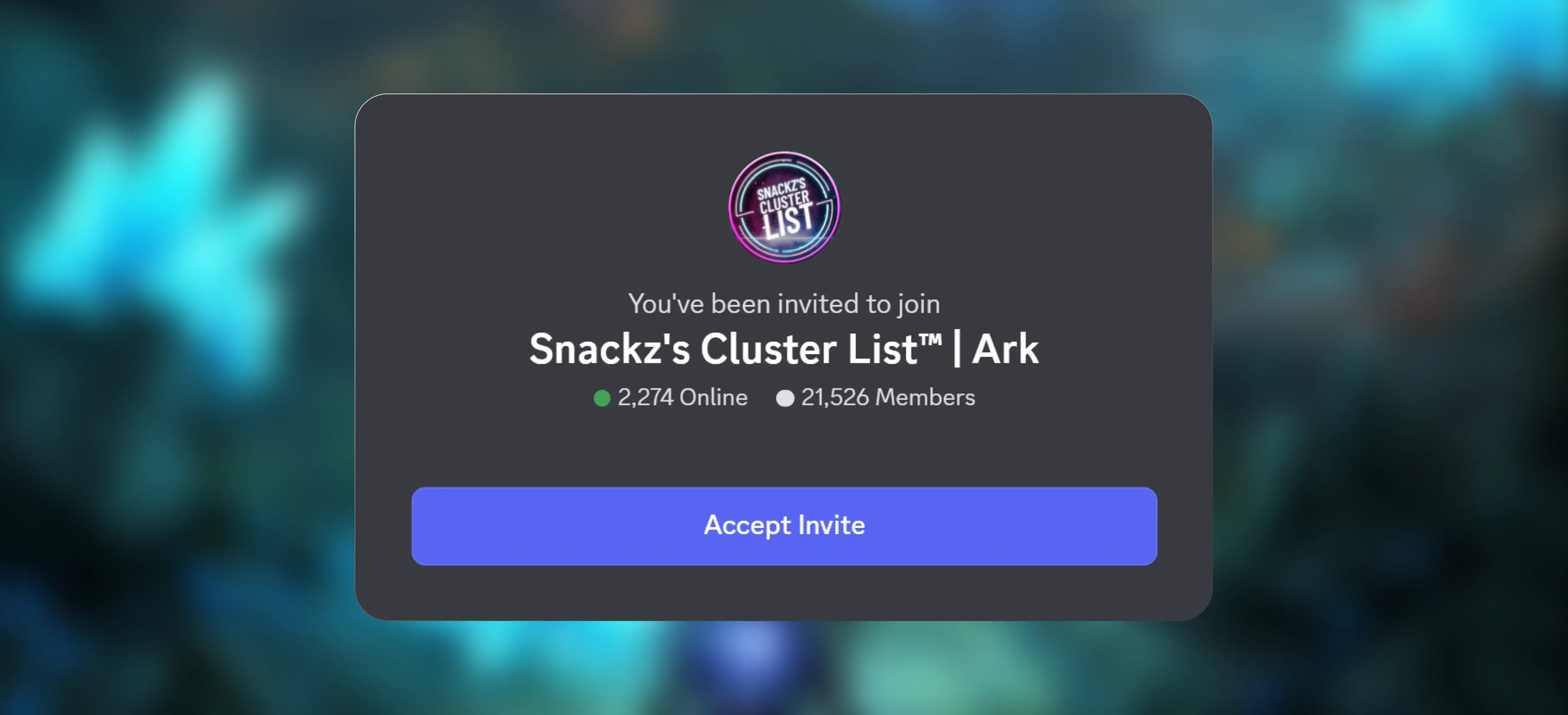Click the blurred background left of the invite card
This screenshot has height=715, width=1568.
point(177,357)
